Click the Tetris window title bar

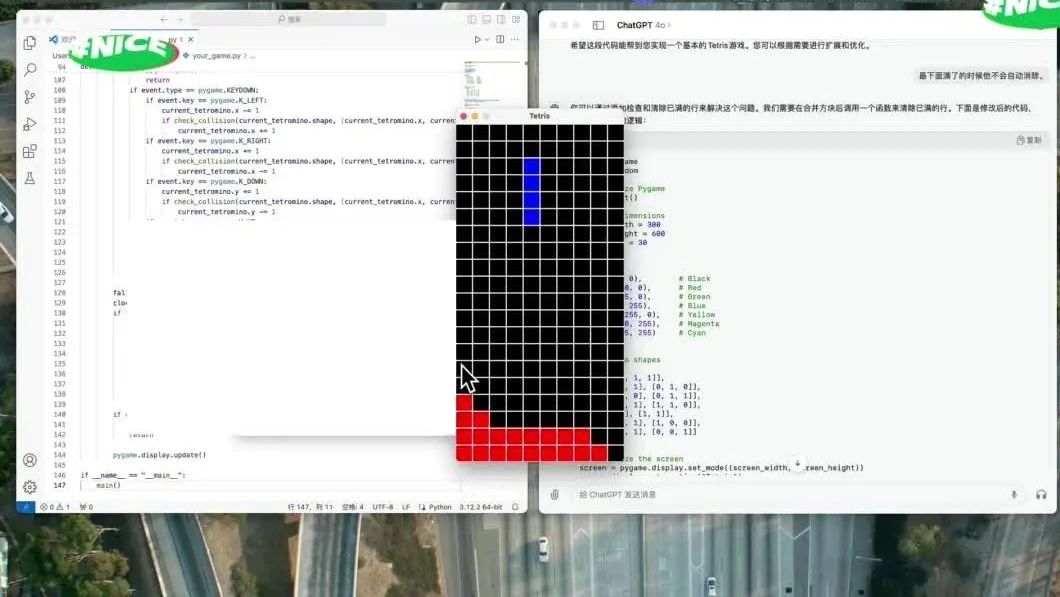tap(539, 116)
